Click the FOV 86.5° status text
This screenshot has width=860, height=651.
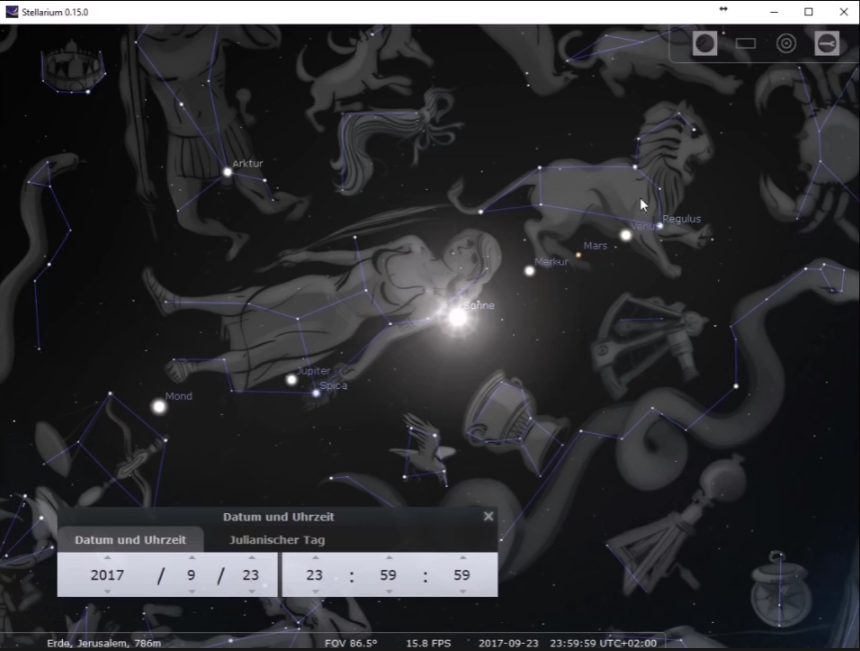pyautogui.click(x=351, y=643)
